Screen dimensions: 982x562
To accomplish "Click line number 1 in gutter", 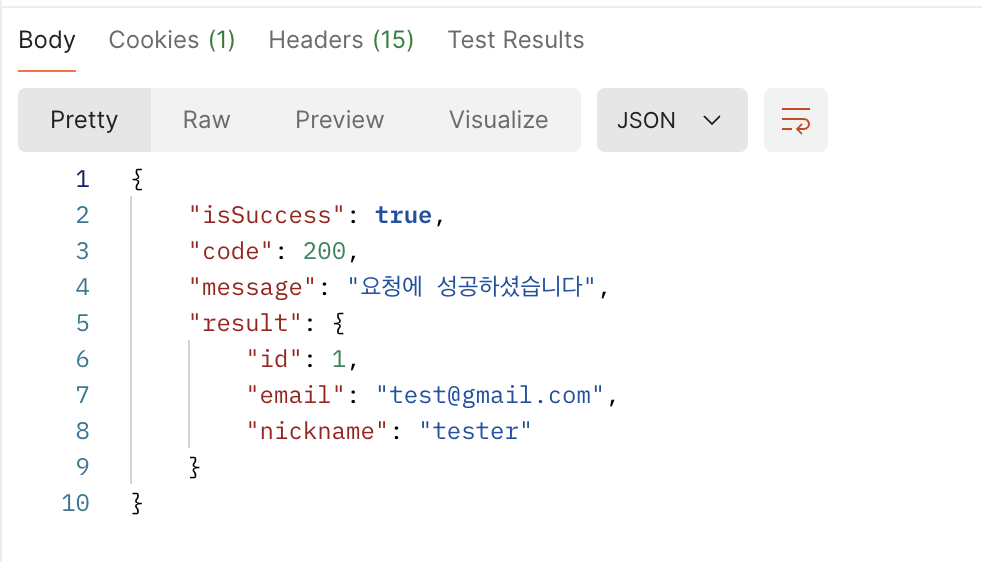I will pos(83,179).
